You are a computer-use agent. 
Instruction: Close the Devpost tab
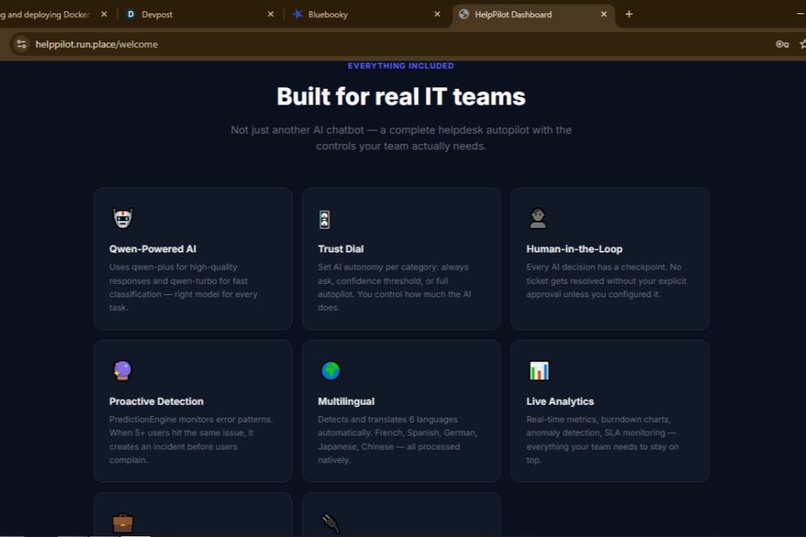point(271,14)
